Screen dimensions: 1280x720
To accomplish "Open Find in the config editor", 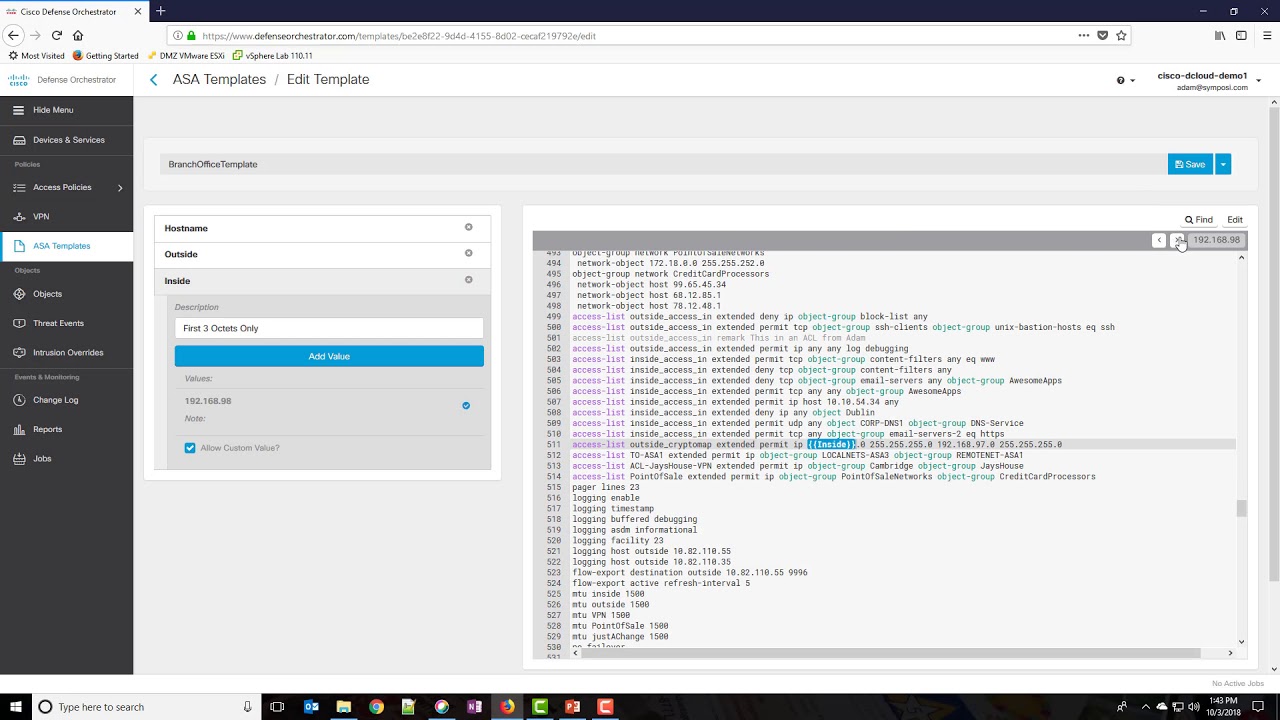I will point(1199,220).
